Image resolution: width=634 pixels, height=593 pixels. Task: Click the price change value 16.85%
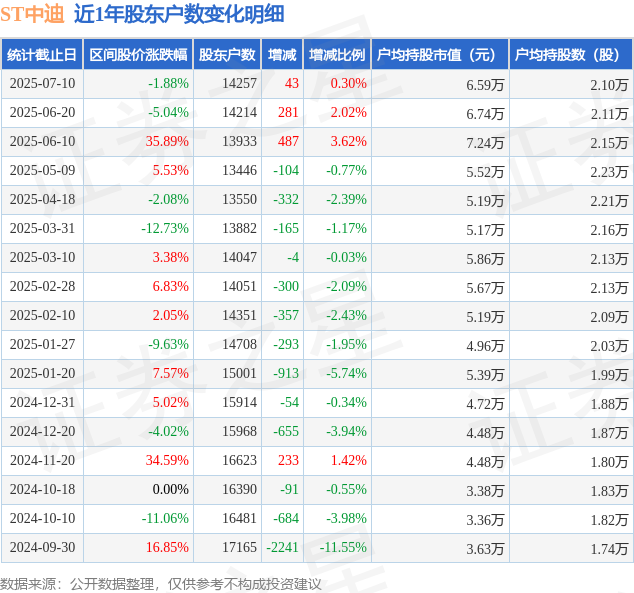click(167, 547)
